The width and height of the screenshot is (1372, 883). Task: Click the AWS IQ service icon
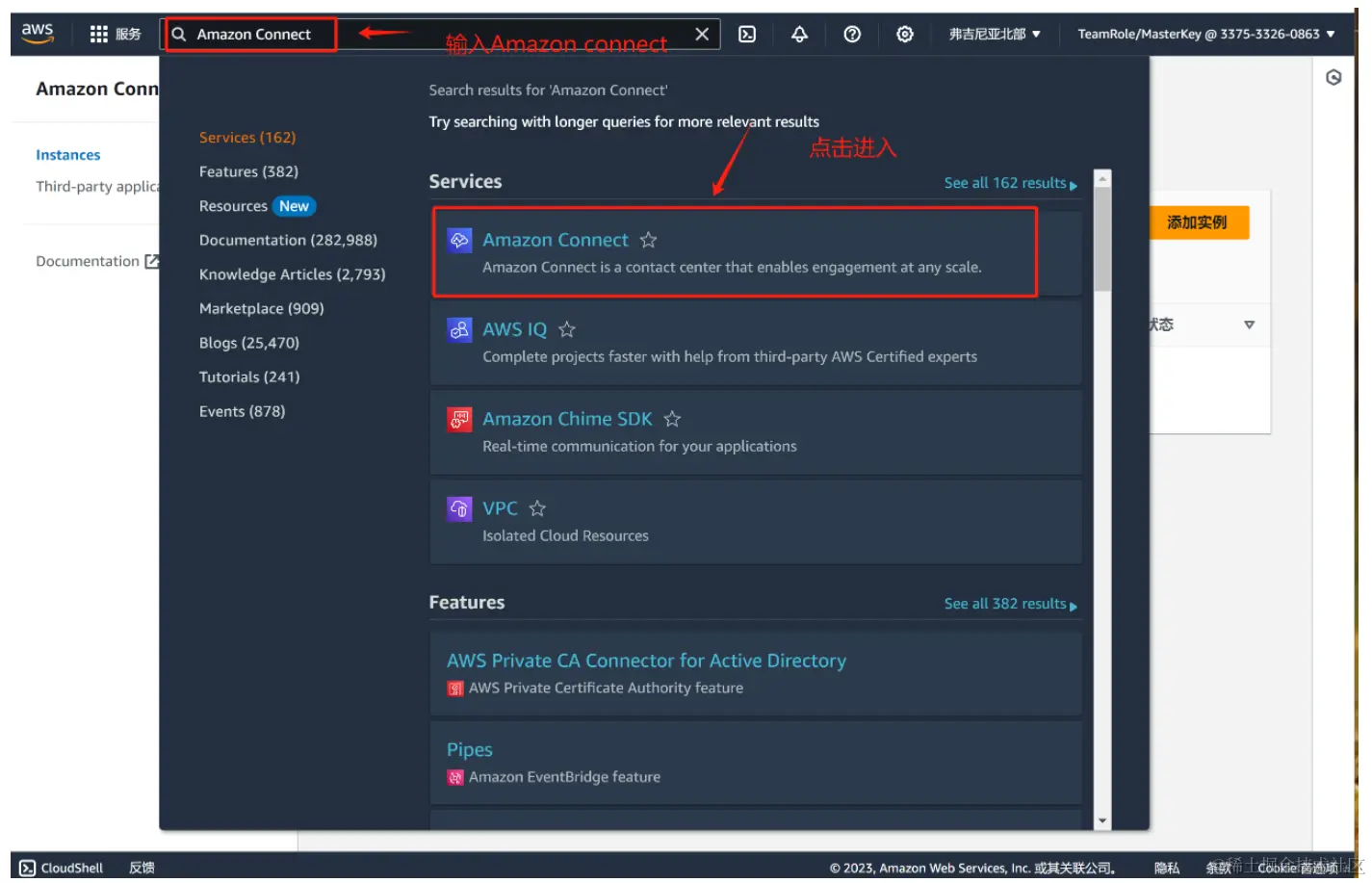pos(459,329)
